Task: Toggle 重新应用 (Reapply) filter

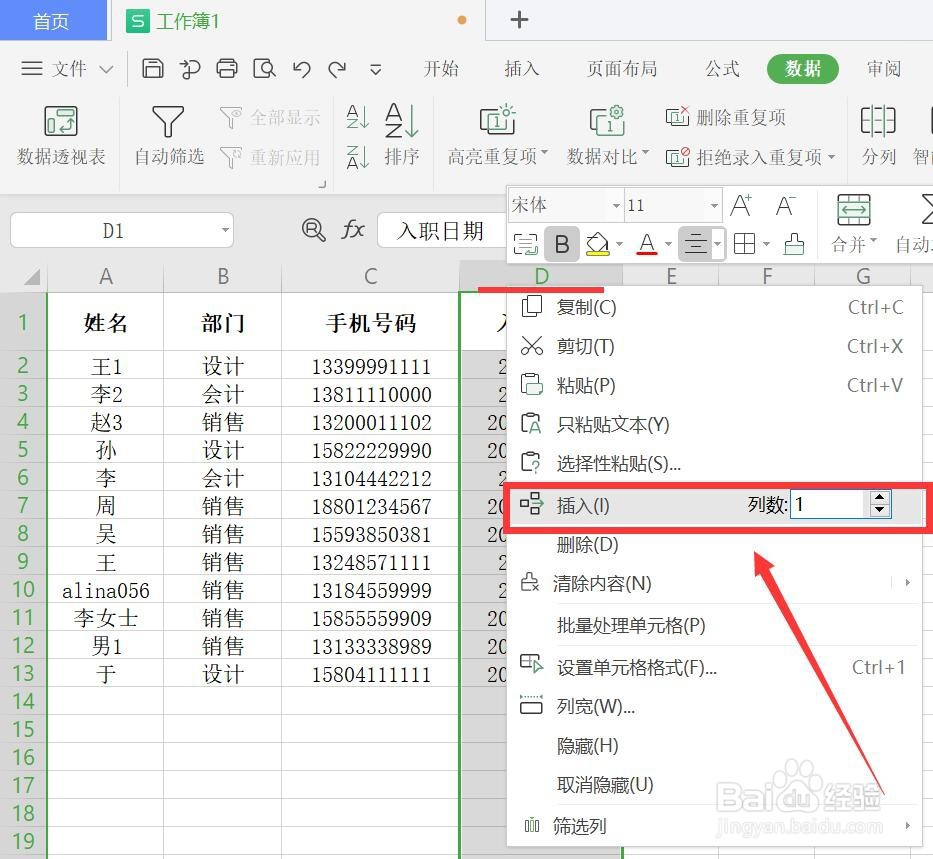Action: click(x=270, y=157)
